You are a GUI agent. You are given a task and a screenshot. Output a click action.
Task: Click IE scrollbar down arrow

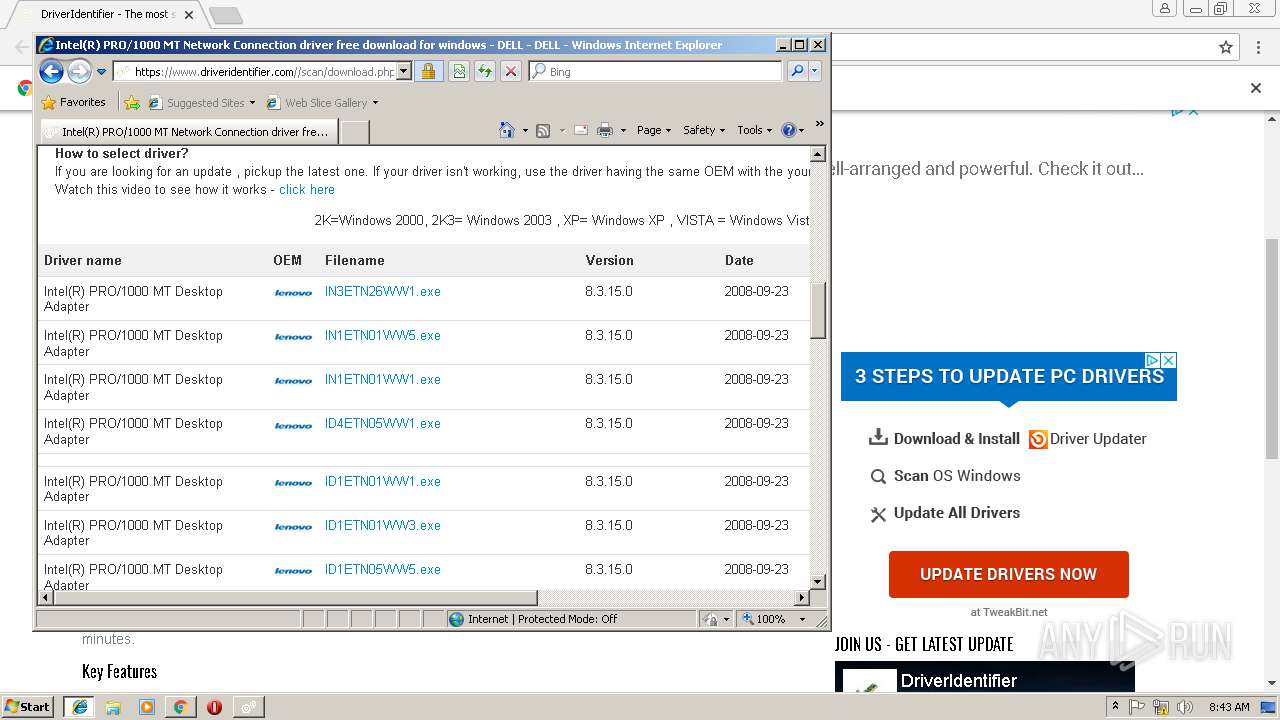tap(818, 581)
